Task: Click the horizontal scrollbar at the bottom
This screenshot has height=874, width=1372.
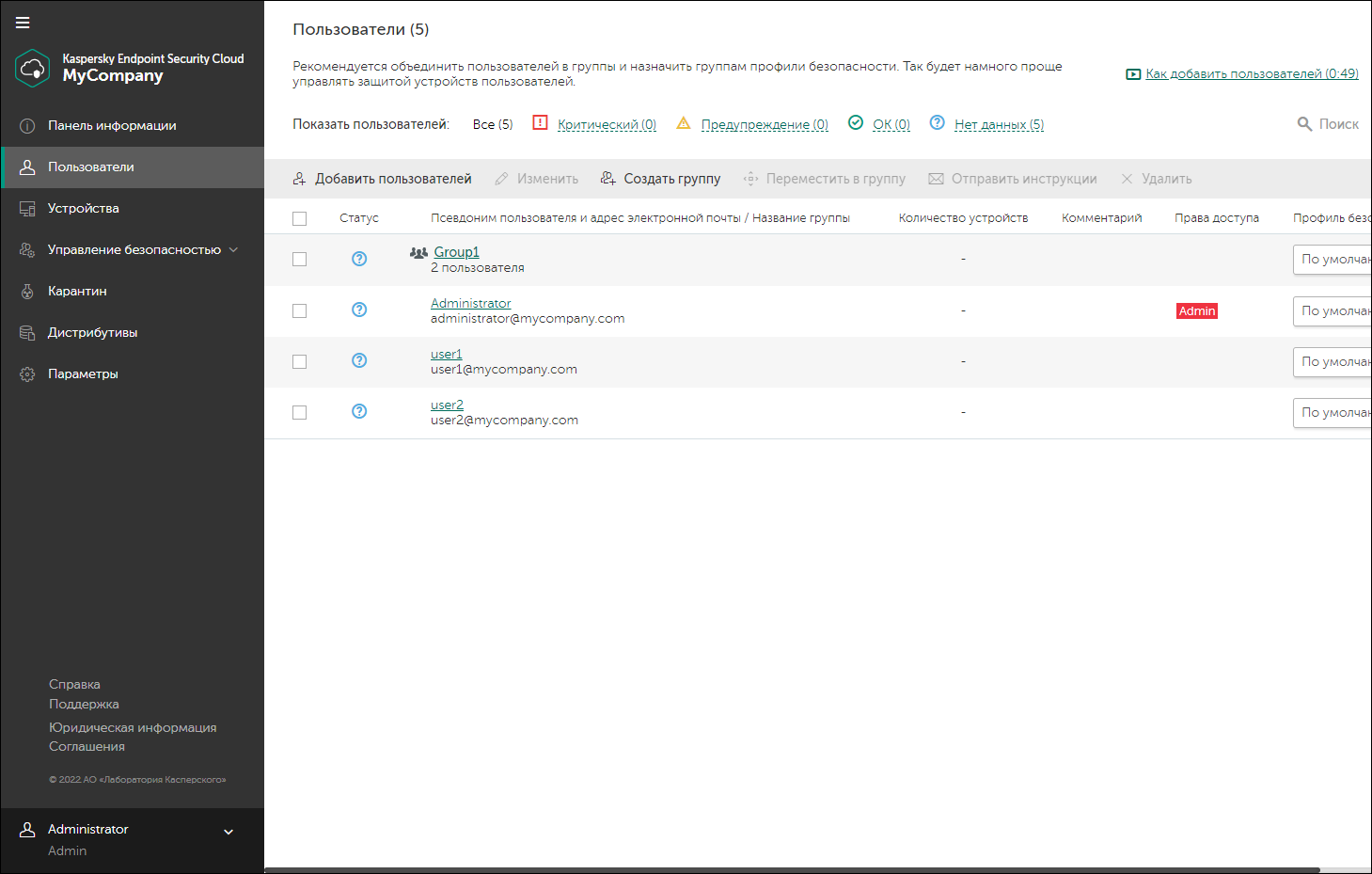Action: (792, 869)
